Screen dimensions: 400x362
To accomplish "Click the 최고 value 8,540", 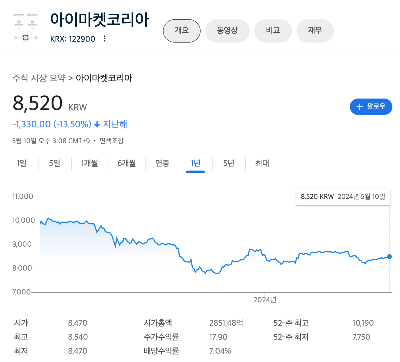I will (78, 337).
